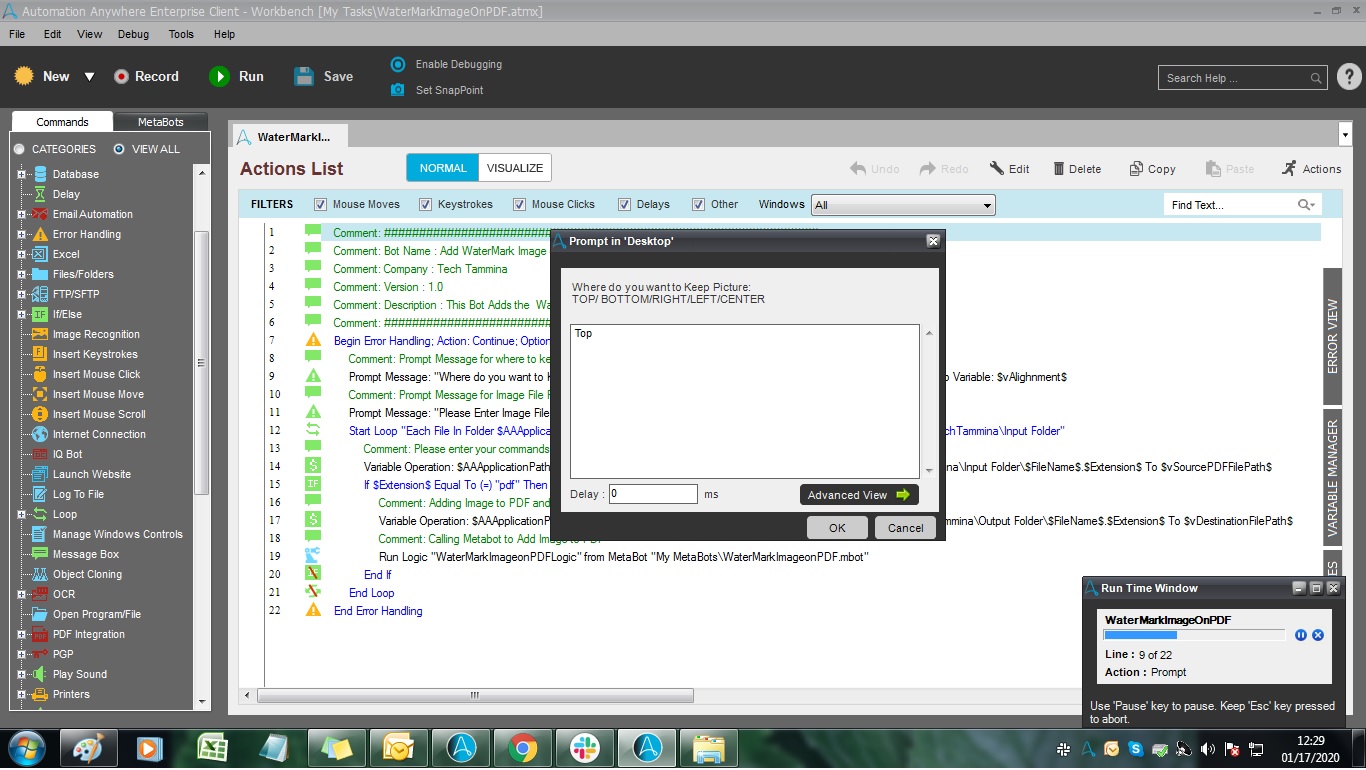Image resolution: width=1366 pixels, height=770 pixels.
Task: Select the Delay command icon
Action: (x=40, y=194)
